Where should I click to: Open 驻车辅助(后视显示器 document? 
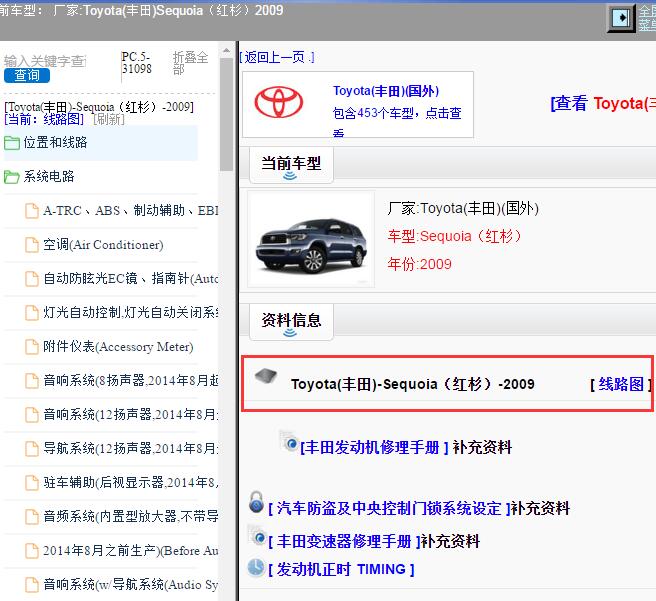tap(131, 482)
